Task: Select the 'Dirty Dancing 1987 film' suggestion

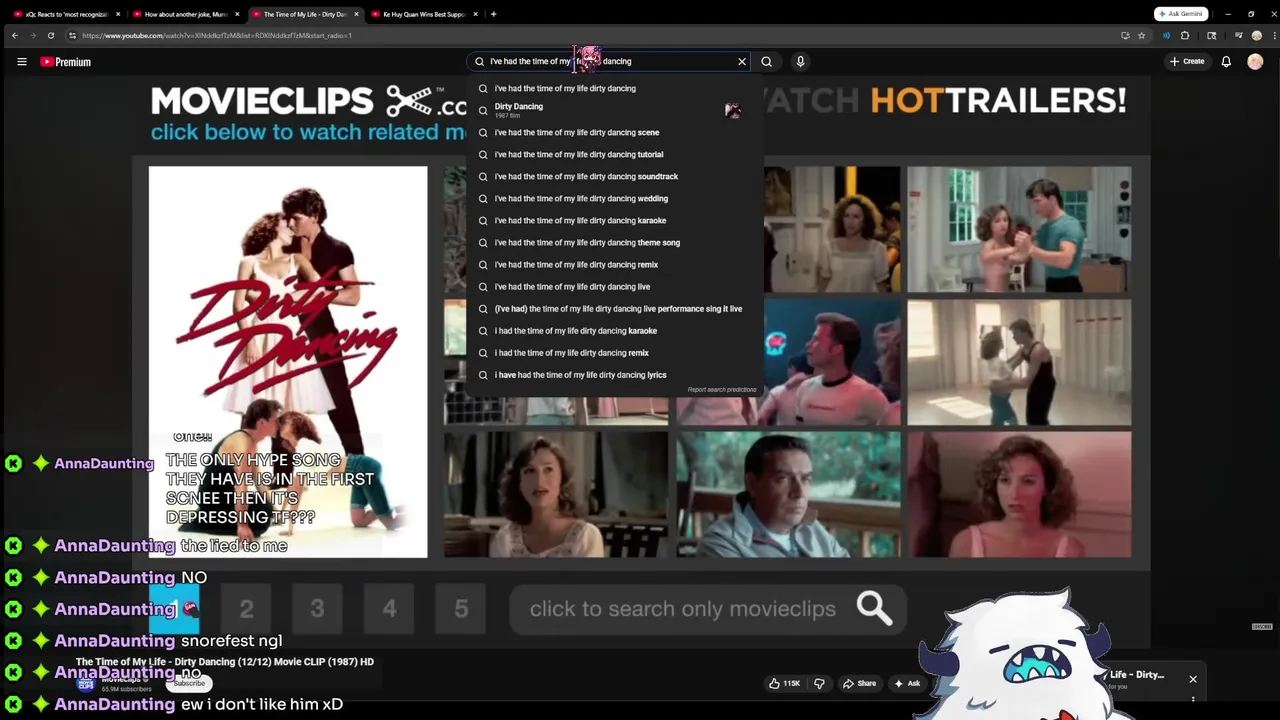Action: point(614,110)
